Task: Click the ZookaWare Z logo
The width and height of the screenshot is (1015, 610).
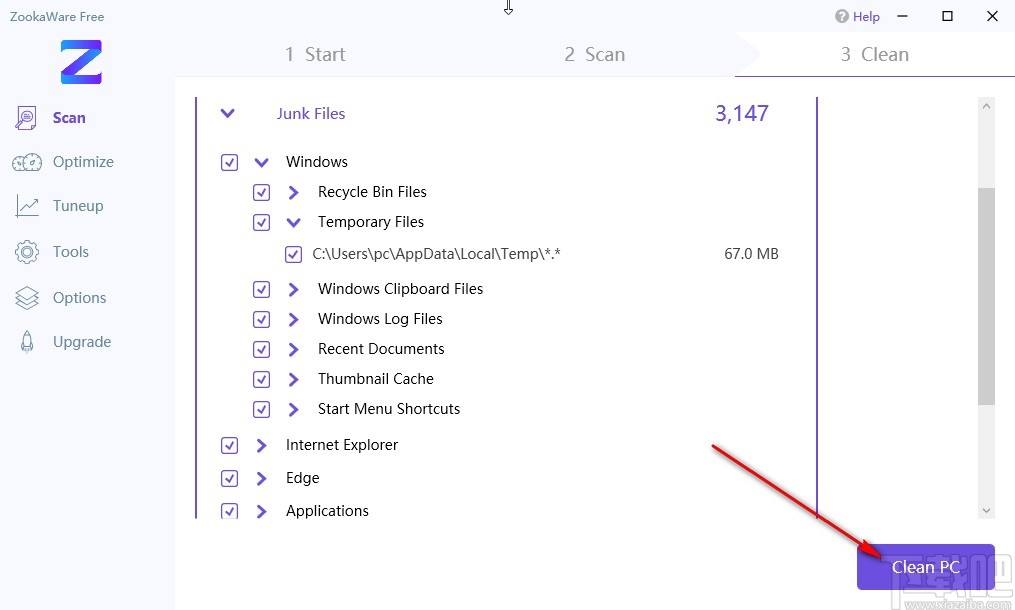Action: [x=81, y=62]
